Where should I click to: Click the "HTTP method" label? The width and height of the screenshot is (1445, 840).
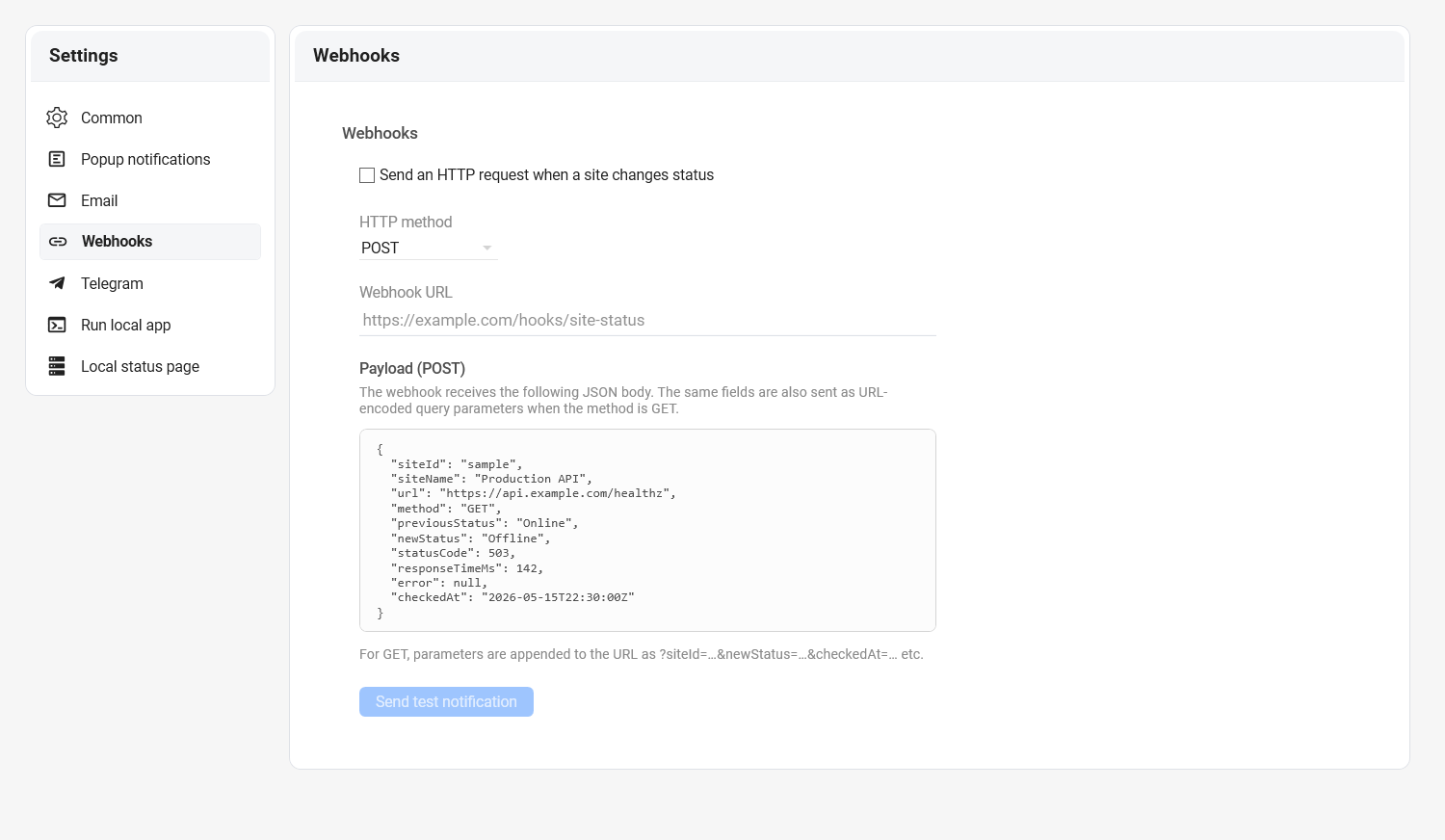[406, 222]
